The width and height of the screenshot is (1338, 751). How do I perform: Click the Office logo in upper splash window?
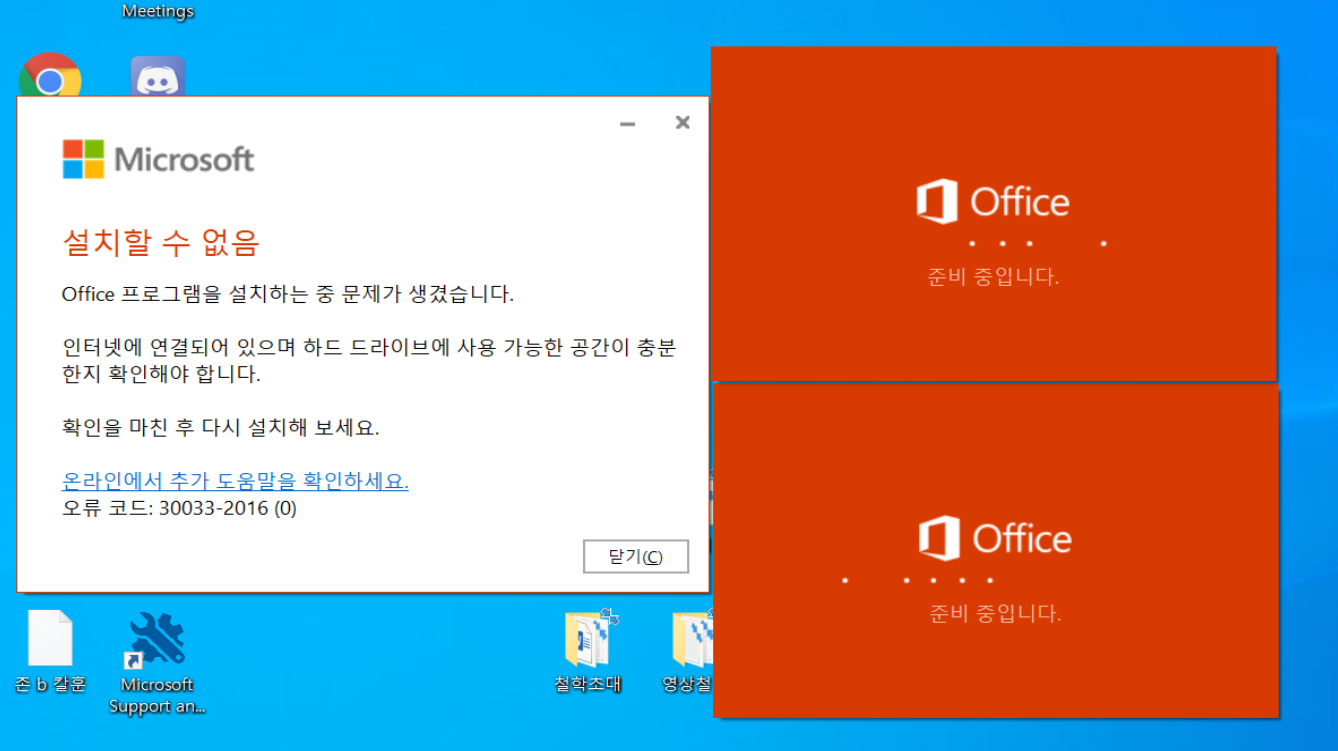click(x=993, y=202)
